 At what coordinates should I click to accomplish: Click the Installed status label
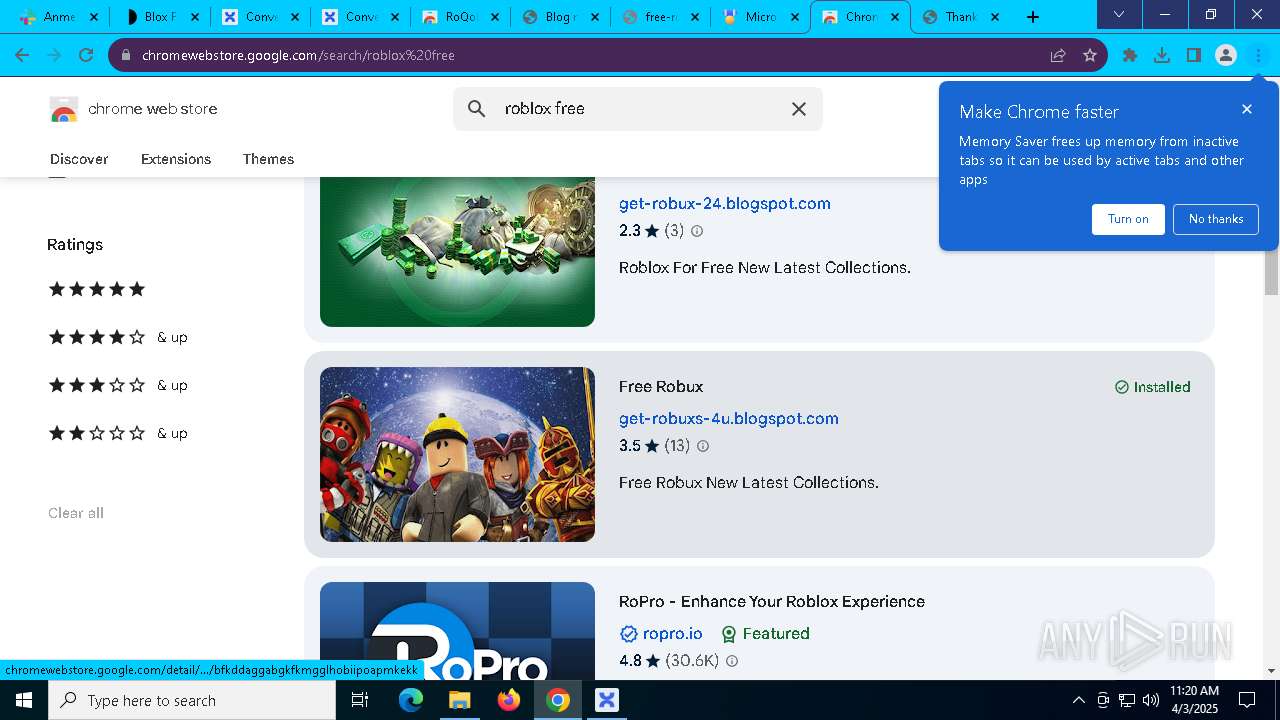click(x=1152, y=387)
